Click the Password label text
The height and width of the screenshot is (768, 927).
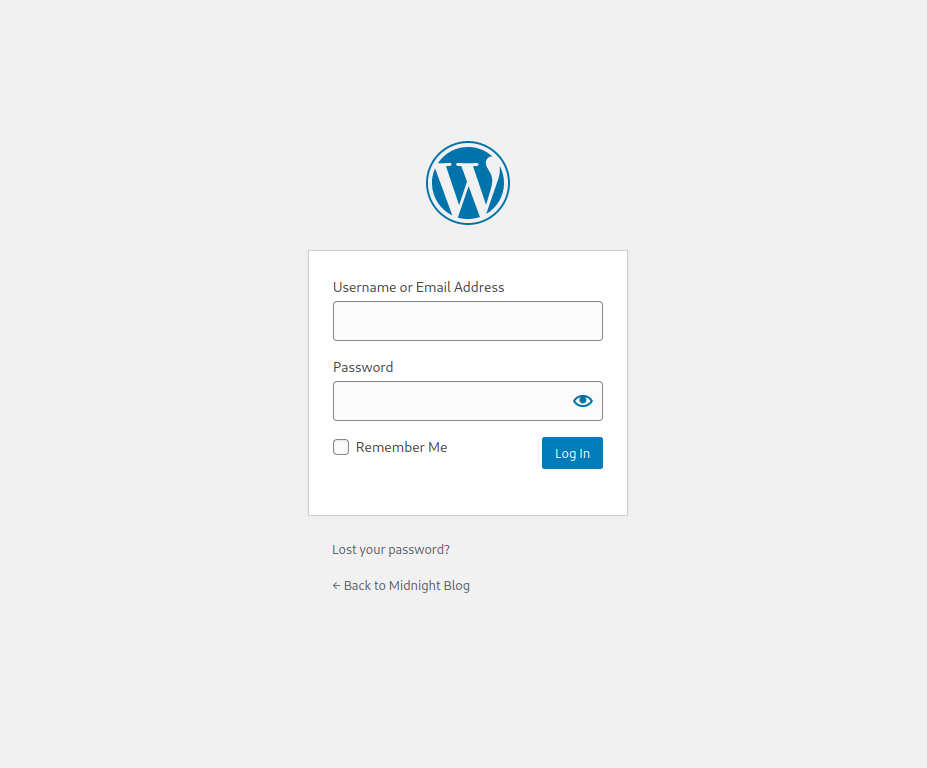click(363, 367)
